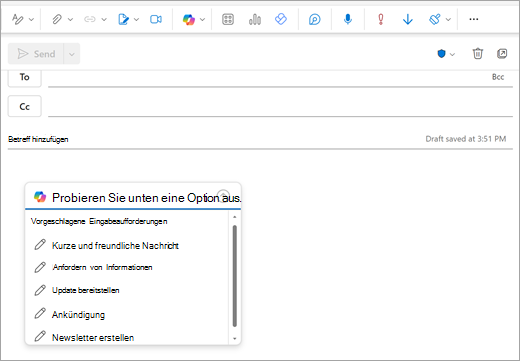Expand the brush icon dropdown arrow
This screenshot has width=520, height=361.
448,20
